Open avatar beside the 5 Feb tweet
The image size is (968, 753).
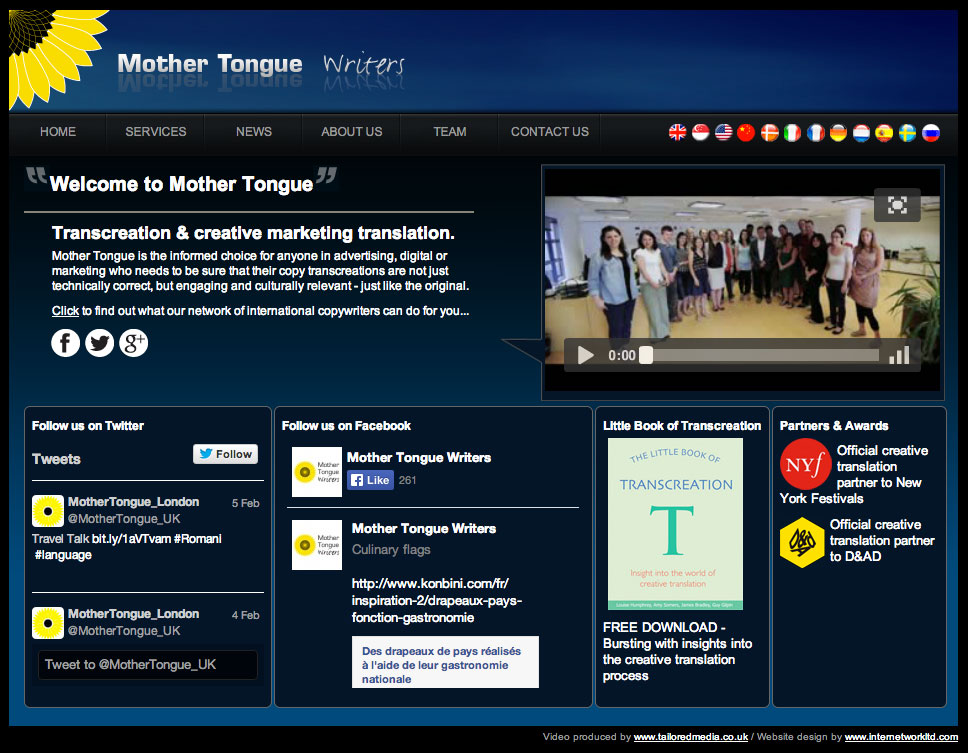(48, 510)
